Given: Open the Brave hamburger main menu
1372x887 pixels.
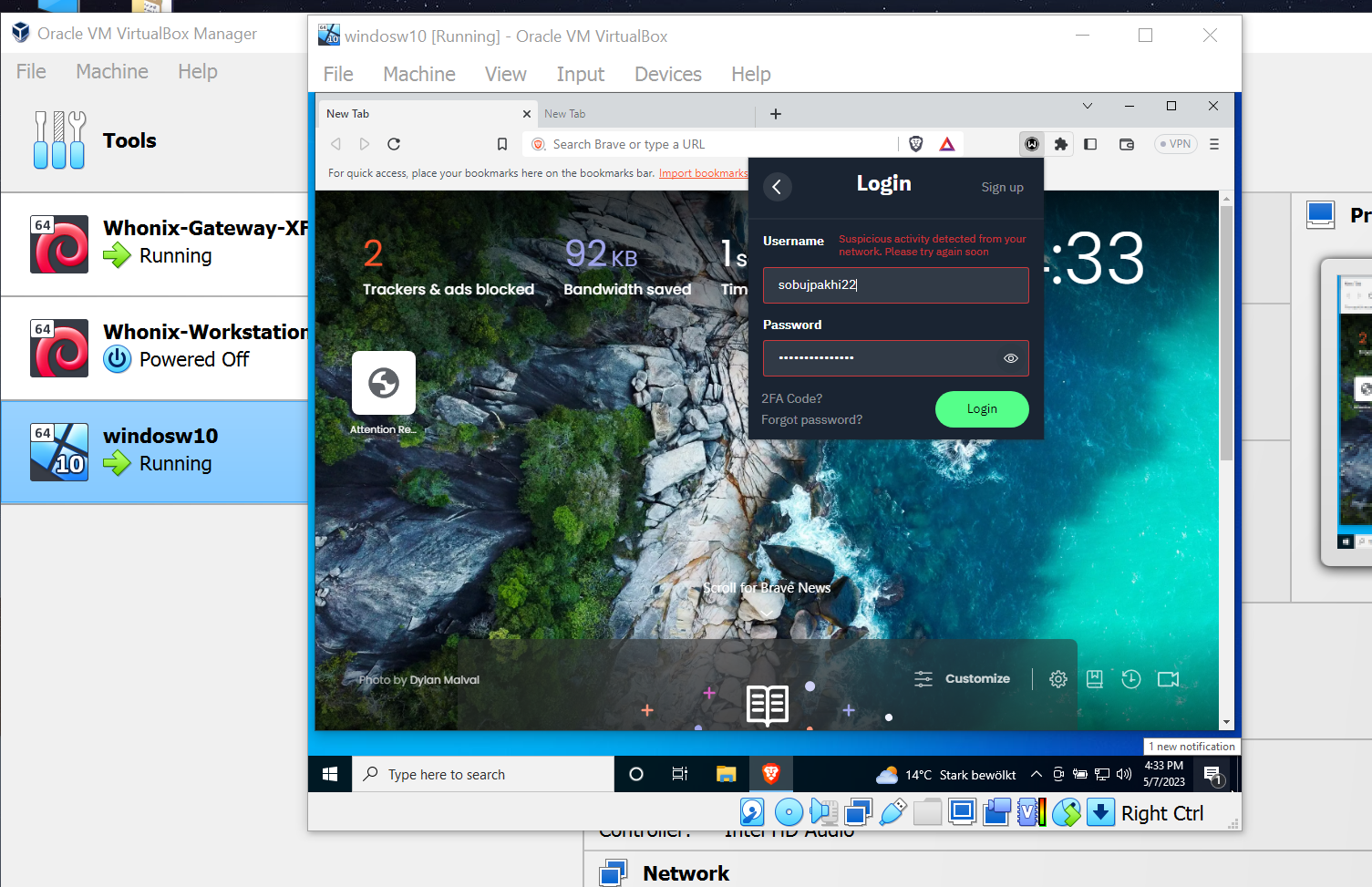Looking at the screenshot, I should pyautogui.click(x=1214, y=144).
